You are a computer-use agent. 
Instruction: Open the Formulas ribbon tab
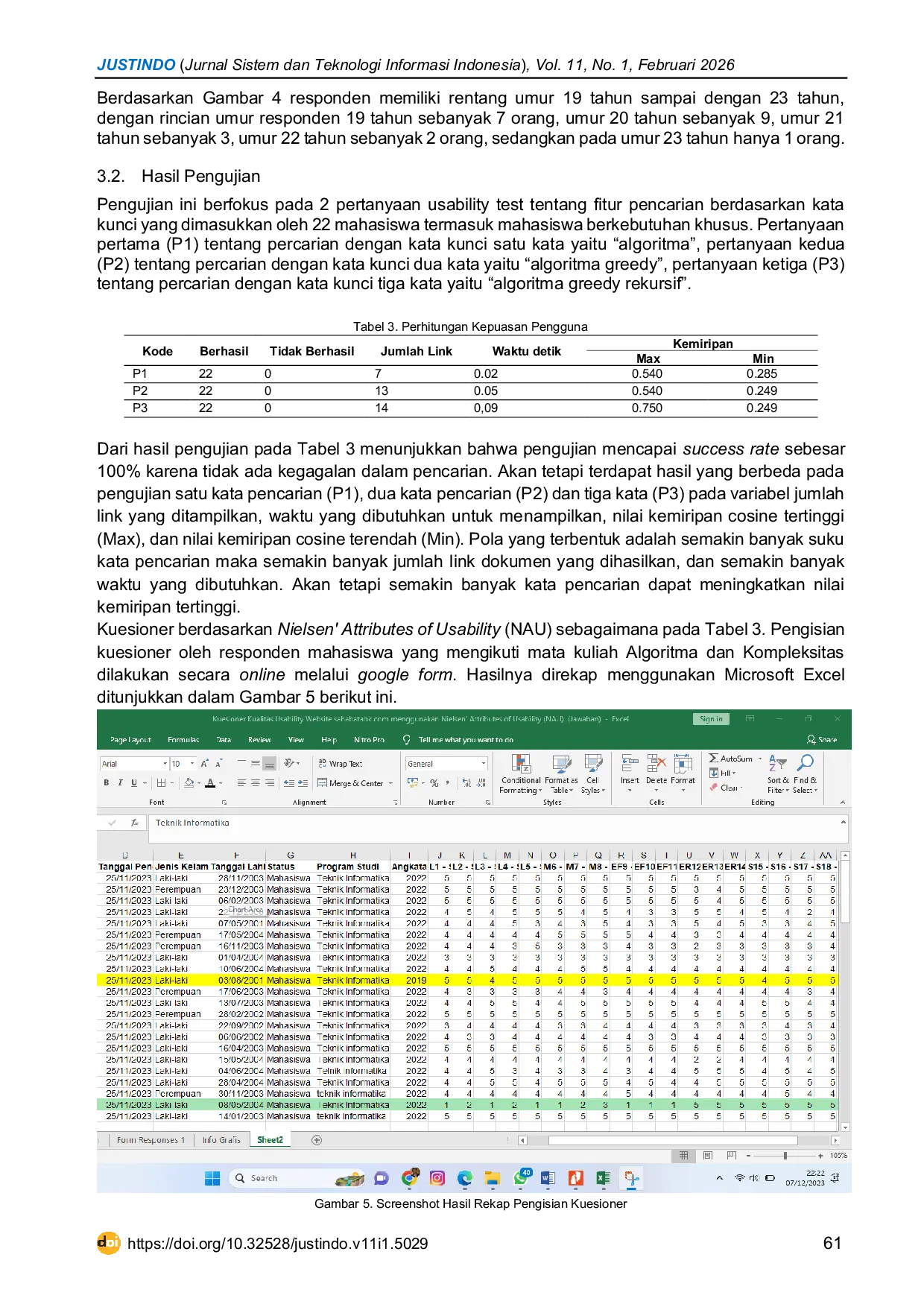pyautogui.click(x=183, y=740)
